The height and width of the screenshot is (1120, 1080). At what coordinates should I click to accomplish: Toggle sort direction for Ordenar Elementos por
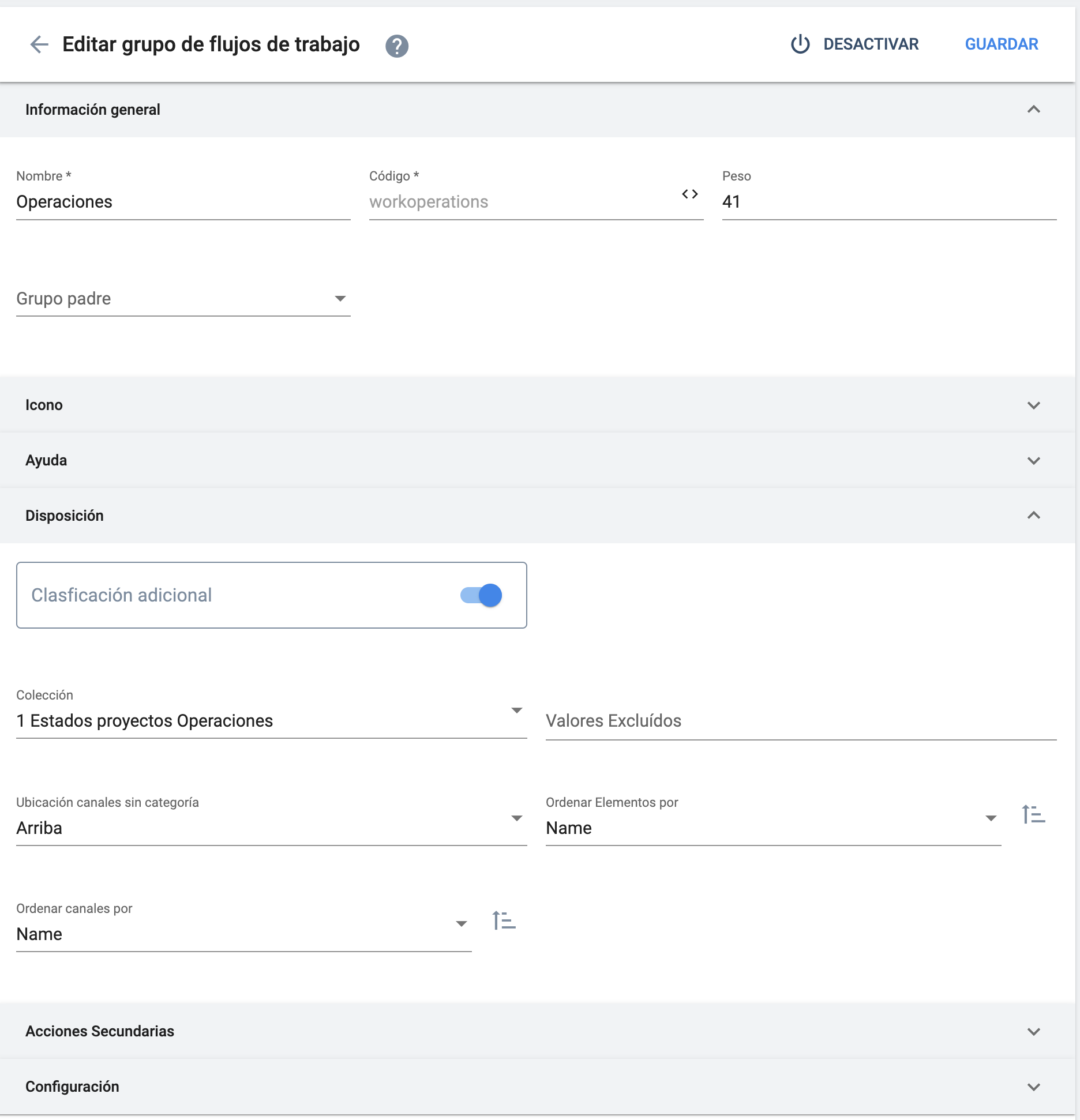(x=1033, y=815)
